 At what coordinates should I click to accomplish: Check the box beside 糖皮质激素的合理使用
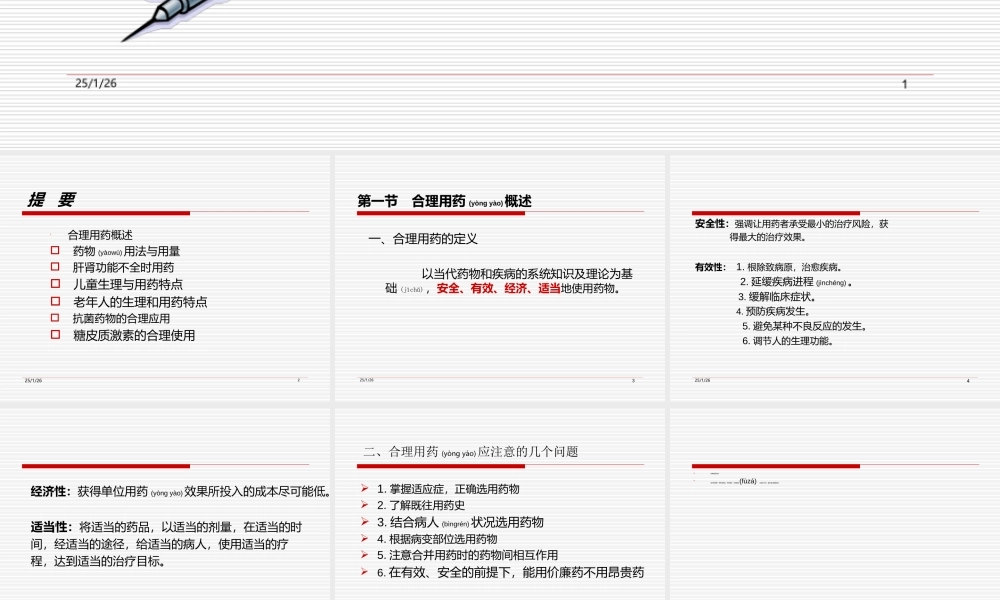tap(54, 333)
